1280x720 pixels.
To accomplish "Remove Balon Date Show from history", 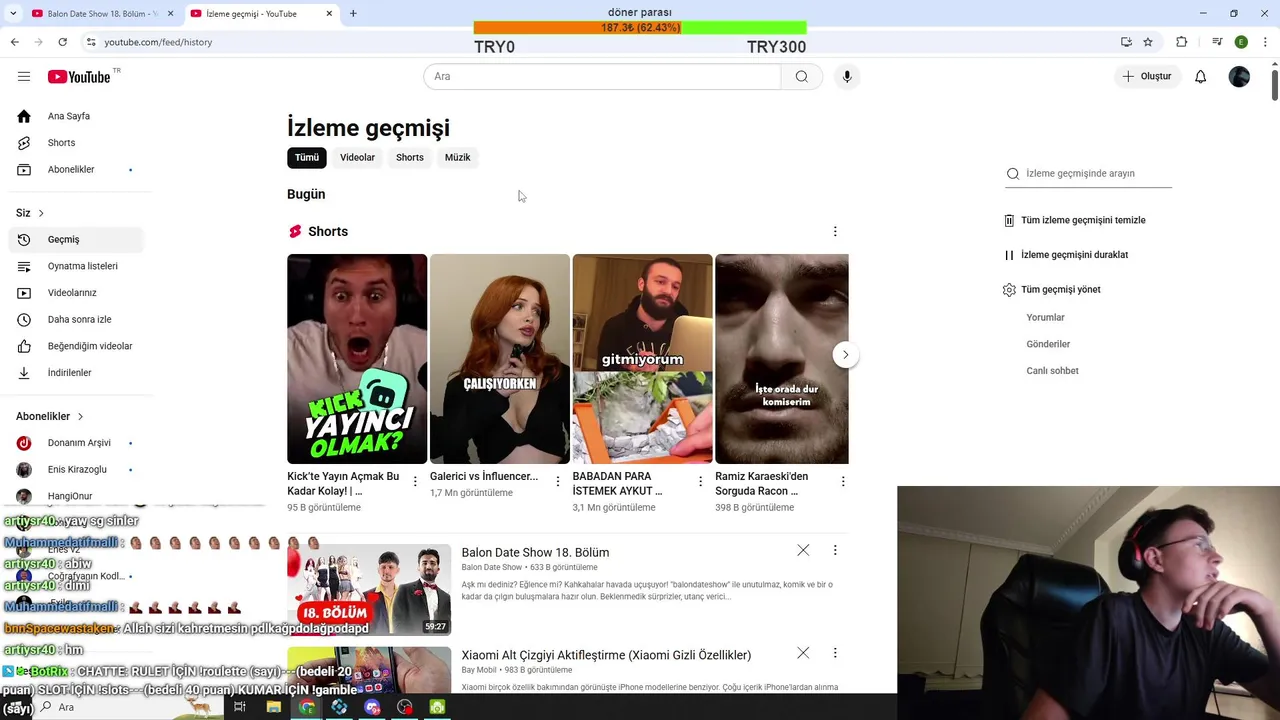I will pyautogui.click(x=803, y=551).
